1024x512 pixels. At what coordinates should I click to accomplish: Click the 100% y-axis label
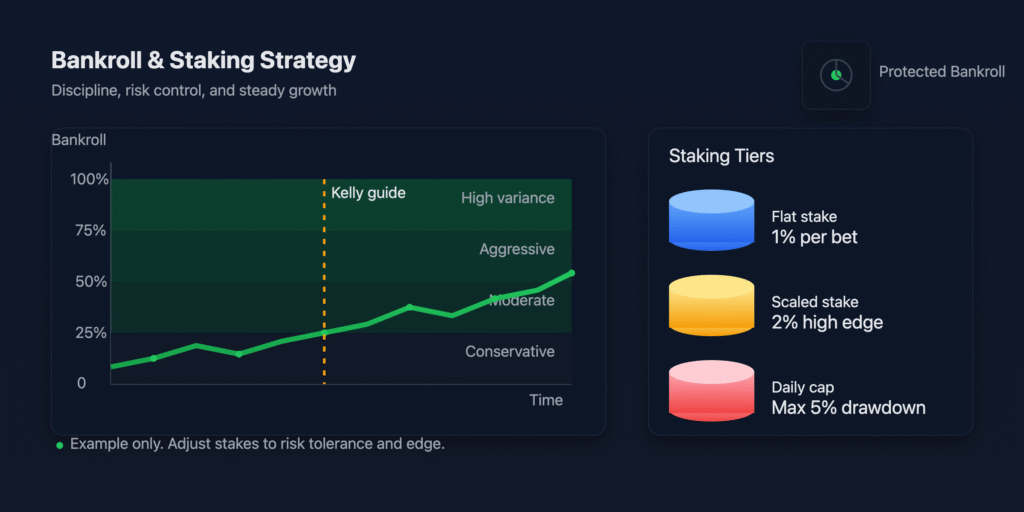90,180
